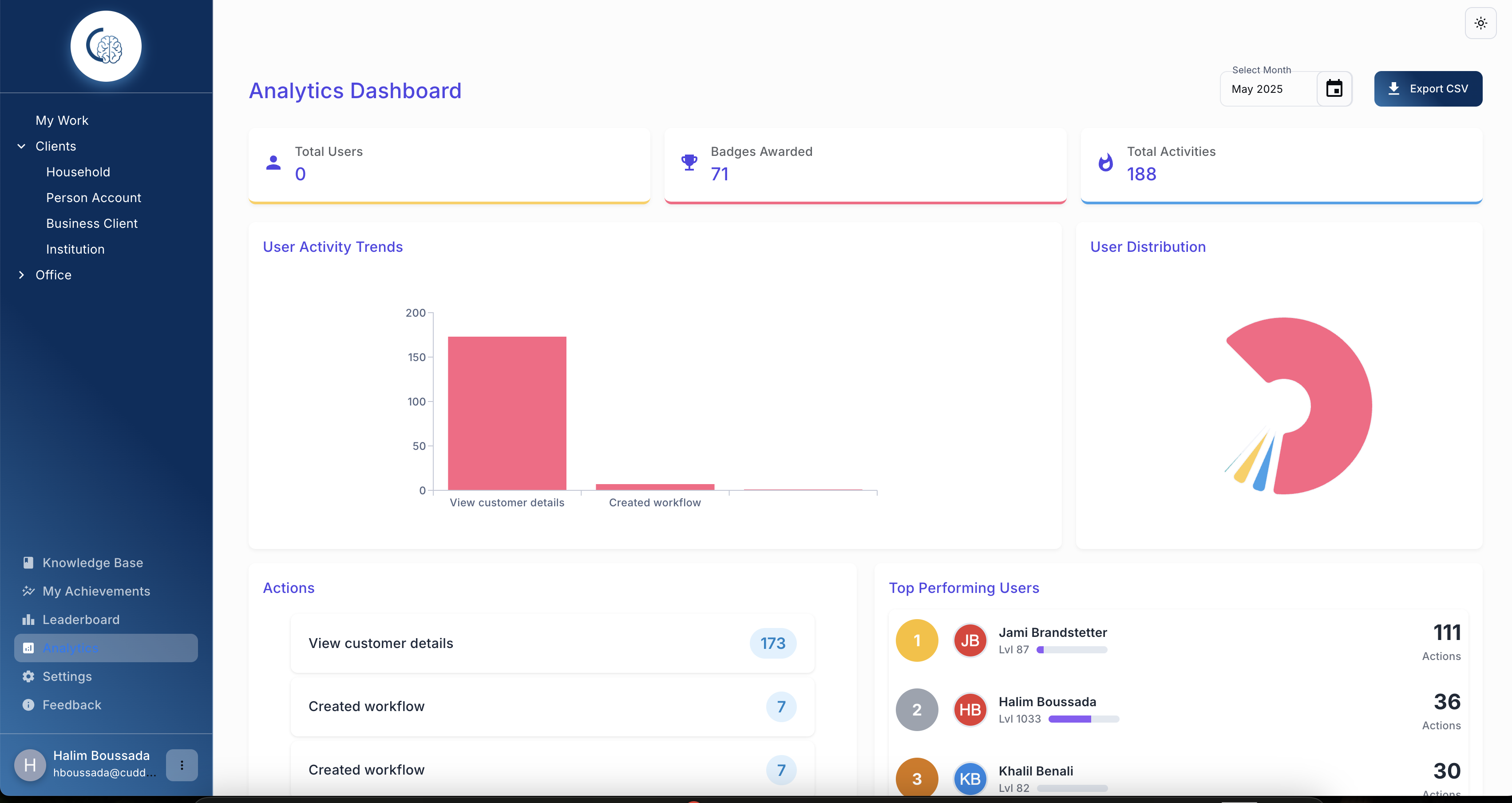Go to My Achievements
The width and height of the screenshot is (1512, 803).
96,591
